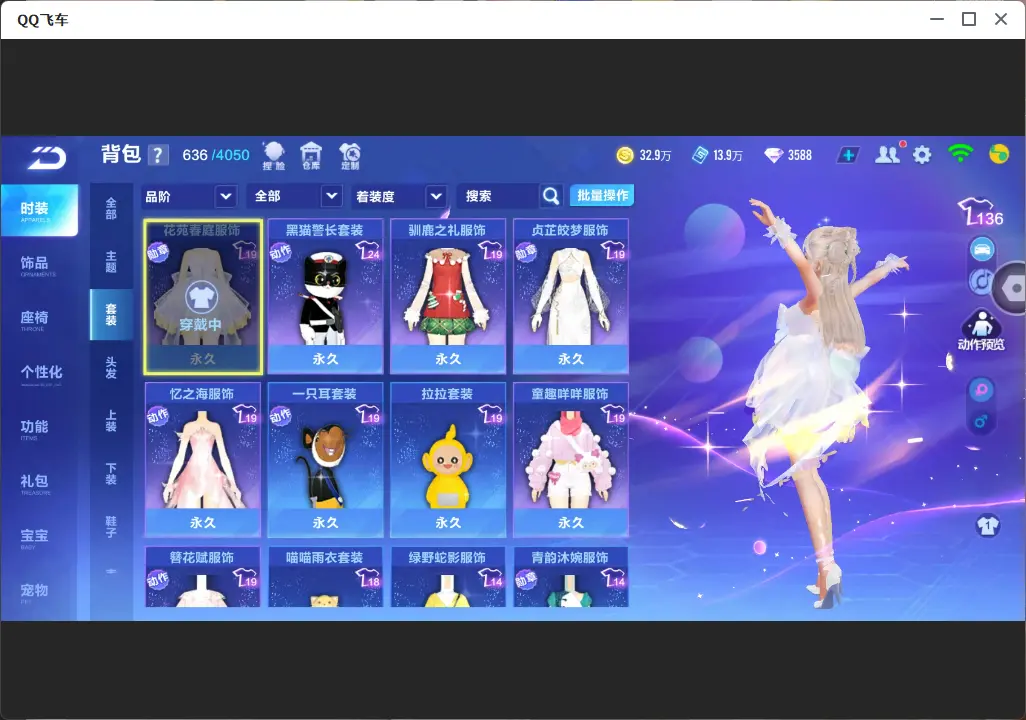The height and width of the screenshot is (720, 1026).
Task: Maximize the QQ飞车 window
Action: coord(969,20)
